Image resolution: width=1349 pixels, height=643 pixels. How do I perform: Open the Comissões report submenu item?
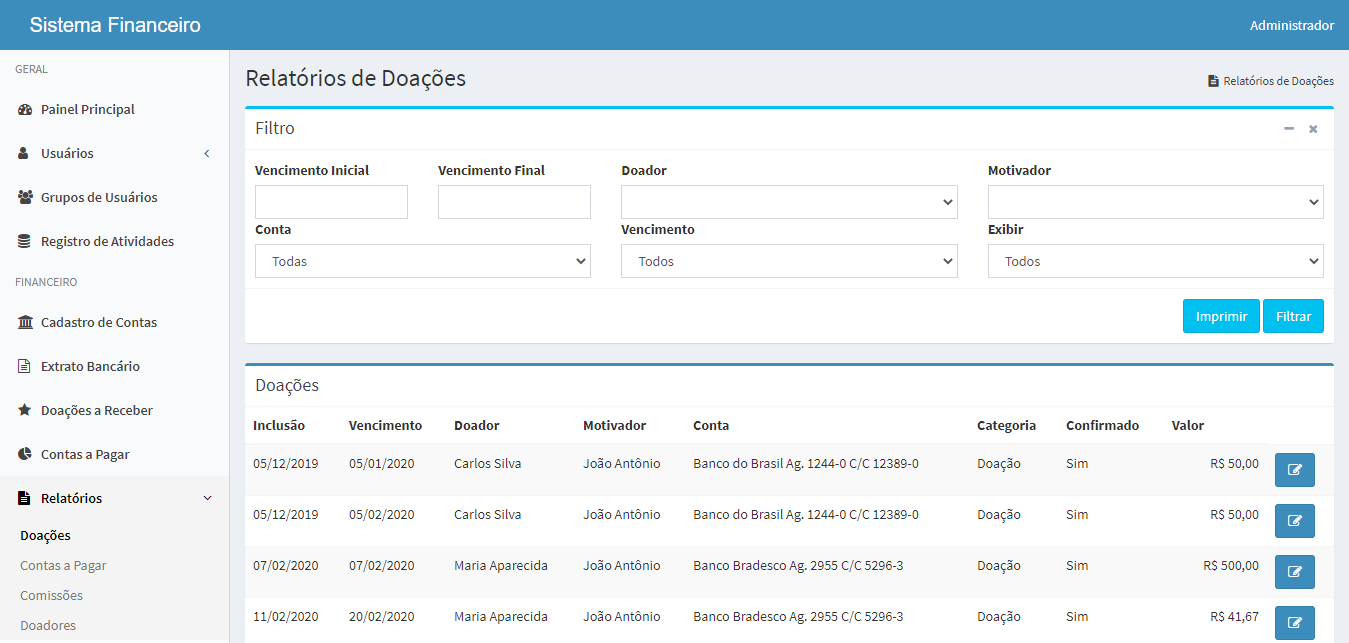point(52,596)
